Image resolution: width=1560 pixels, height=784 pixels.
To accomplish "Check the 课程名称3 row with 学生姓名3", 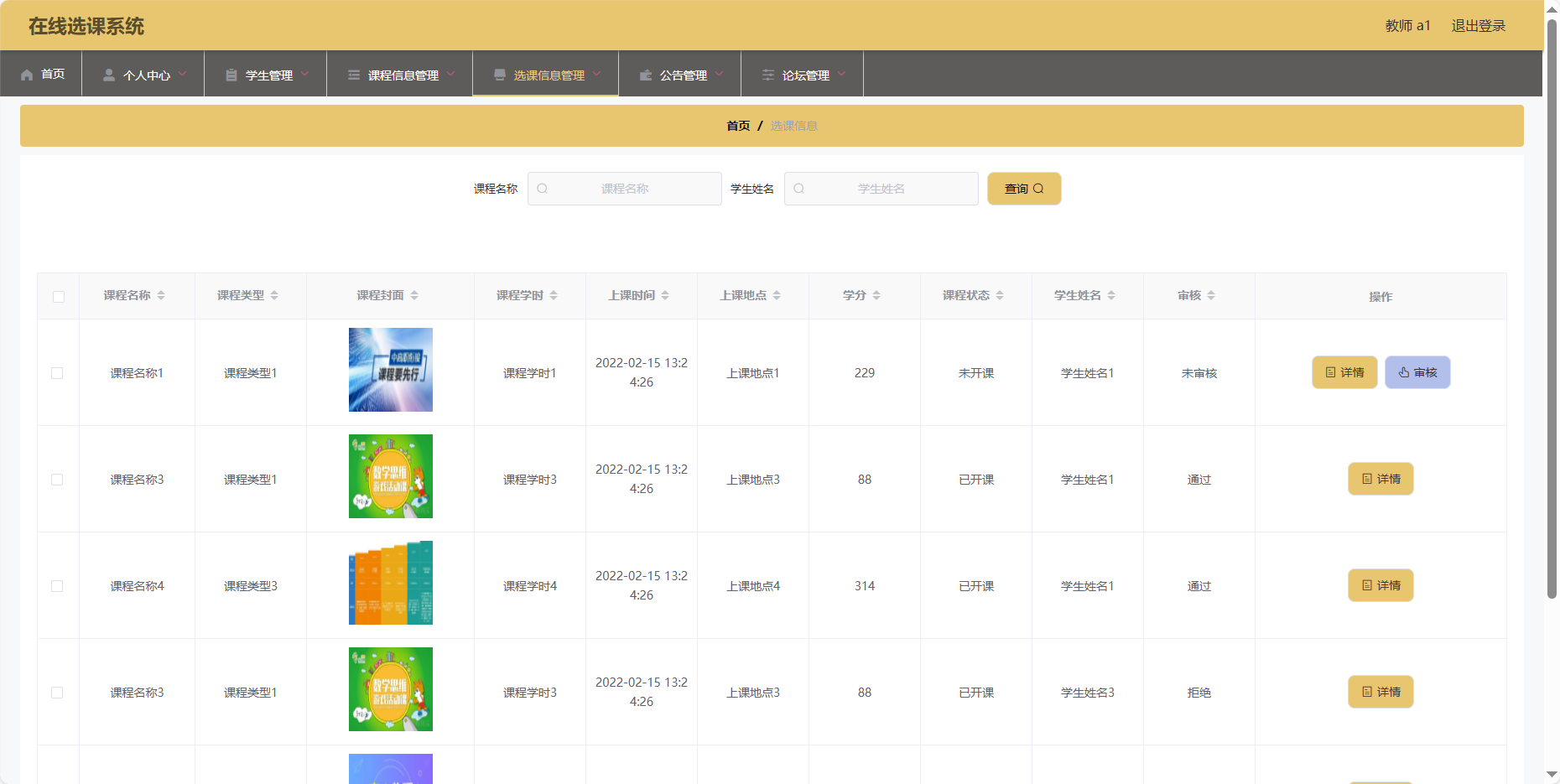I will tap(57, 693).
